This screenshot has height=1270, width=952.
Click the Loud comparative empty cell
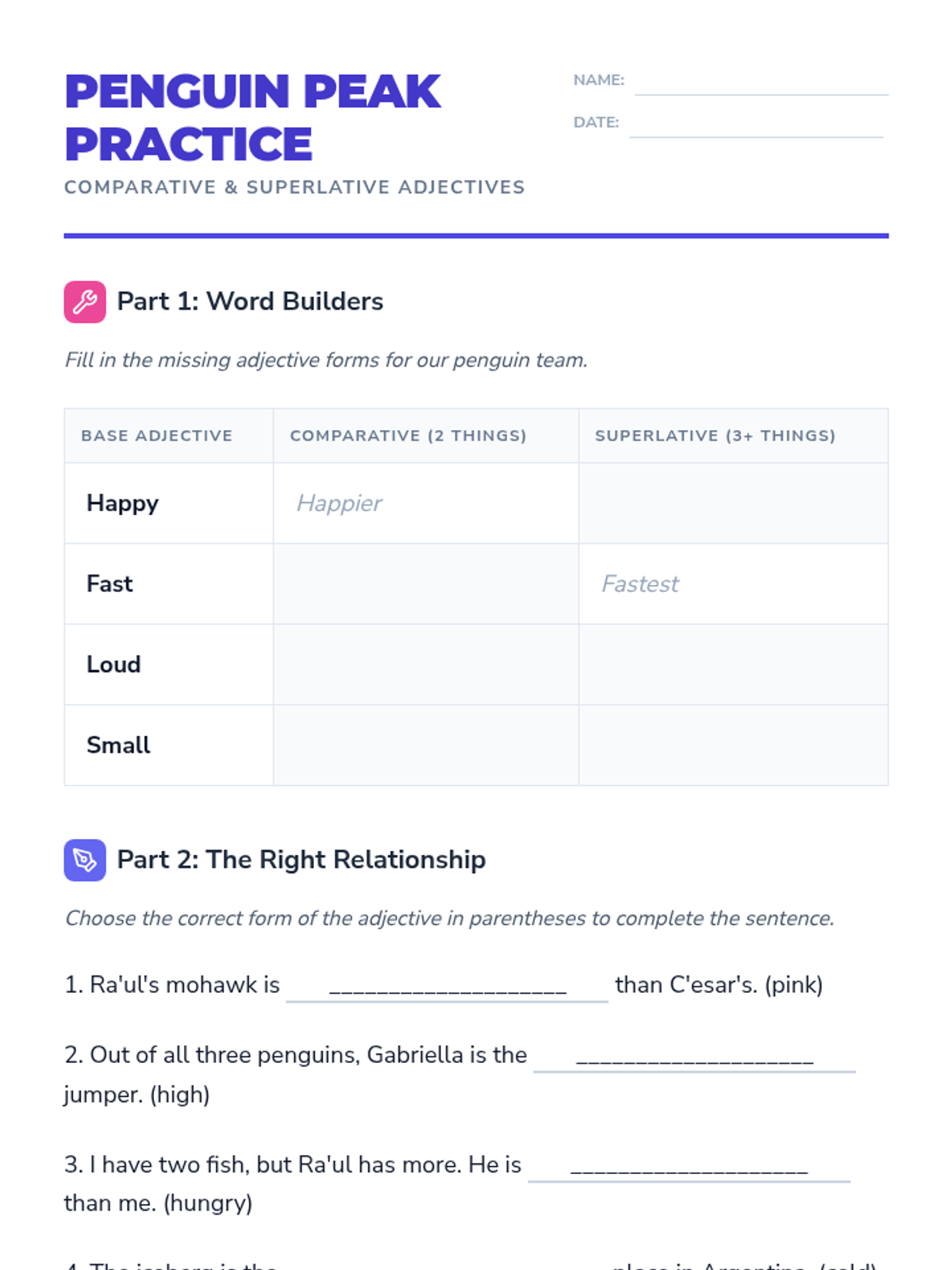pyautogui.click(x=426, y=664)
